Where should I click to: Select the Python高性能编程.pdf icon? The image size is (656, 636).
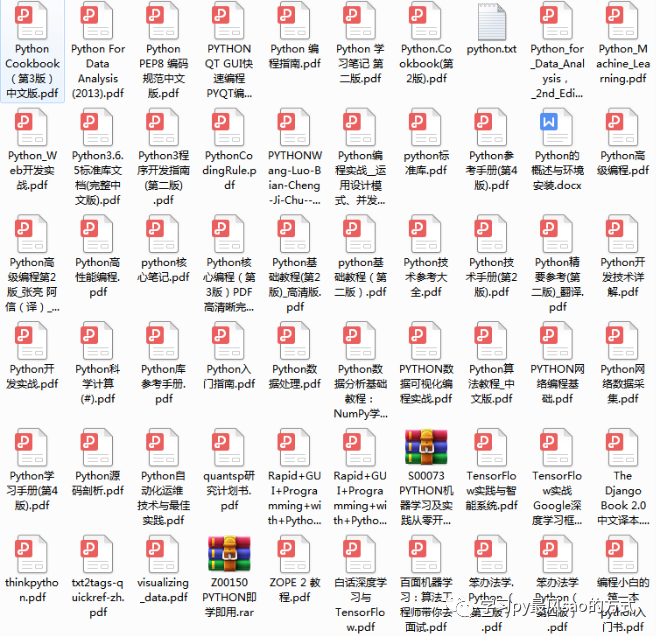(97, 233)
